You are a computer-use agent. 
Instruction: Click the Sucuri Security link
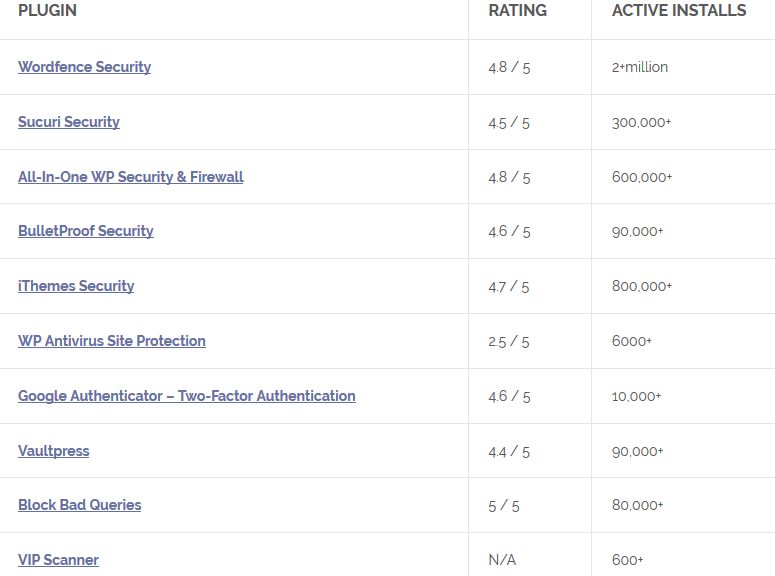pos(69,122)
